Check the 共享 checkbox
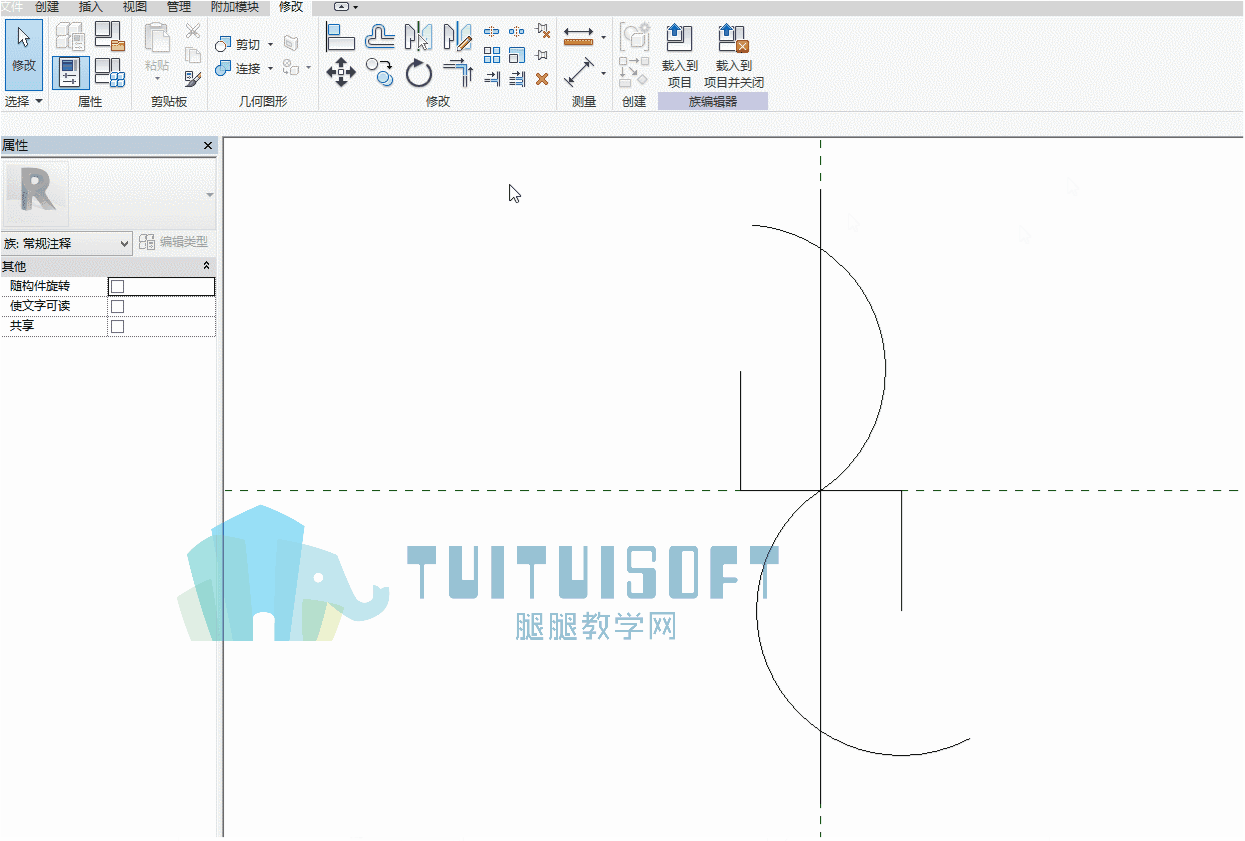1245x841 pixels. 117,327
